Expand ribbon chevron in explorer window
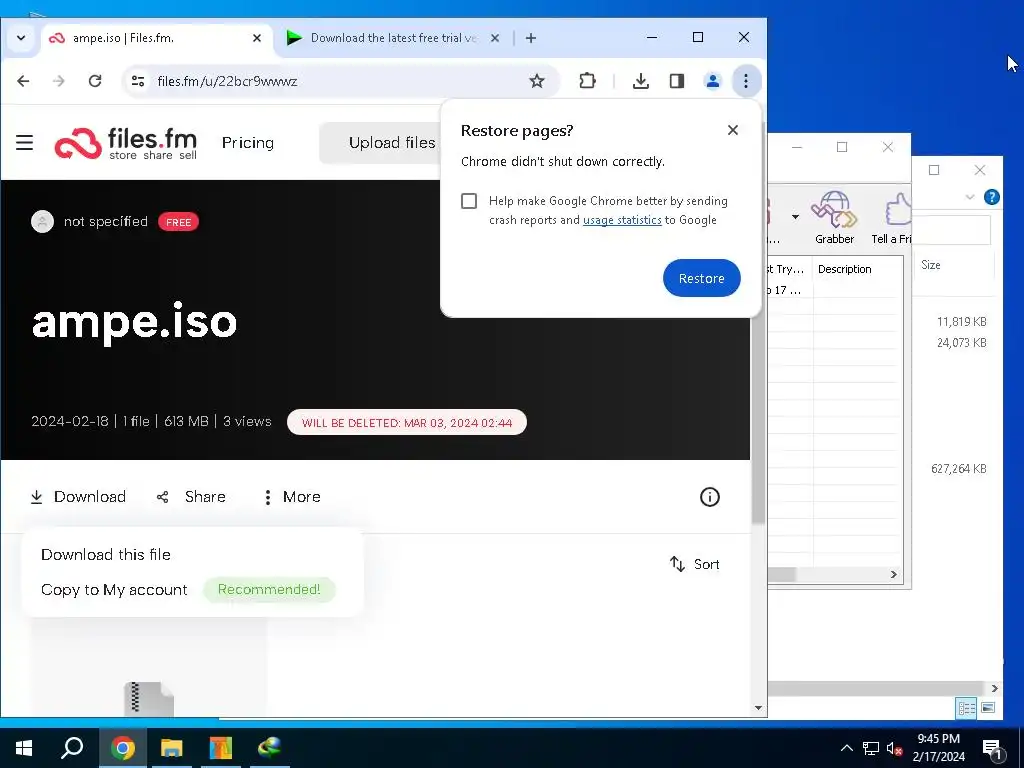The image size is (1024, 768). (970, 197)
